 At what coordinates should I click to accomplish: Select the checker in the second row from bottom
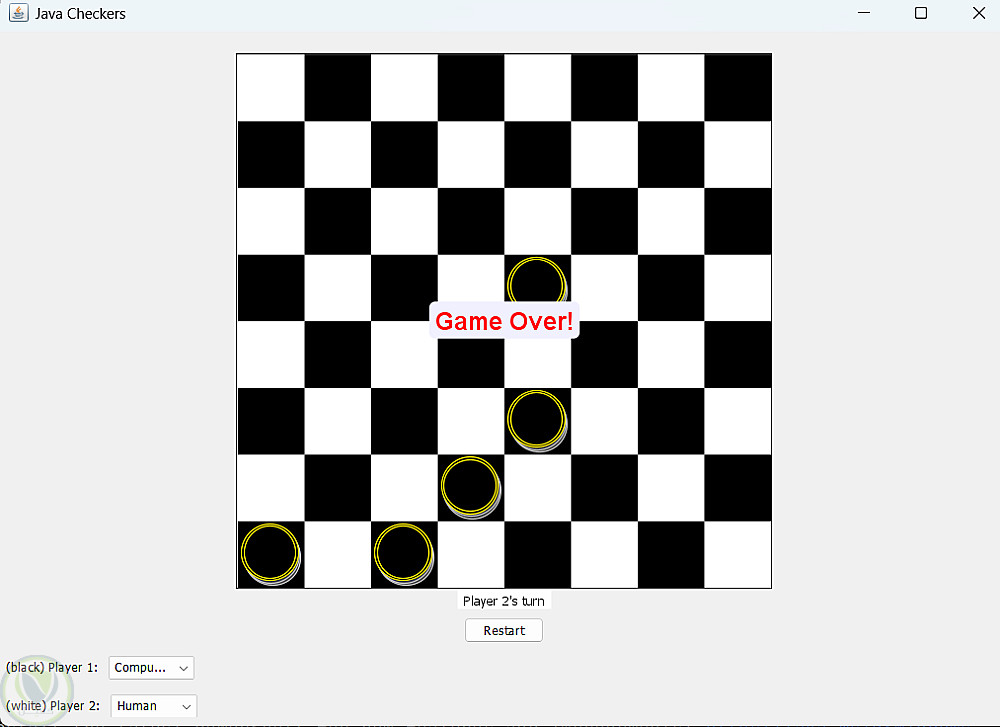pyautogui.click(x=471, y=487)
